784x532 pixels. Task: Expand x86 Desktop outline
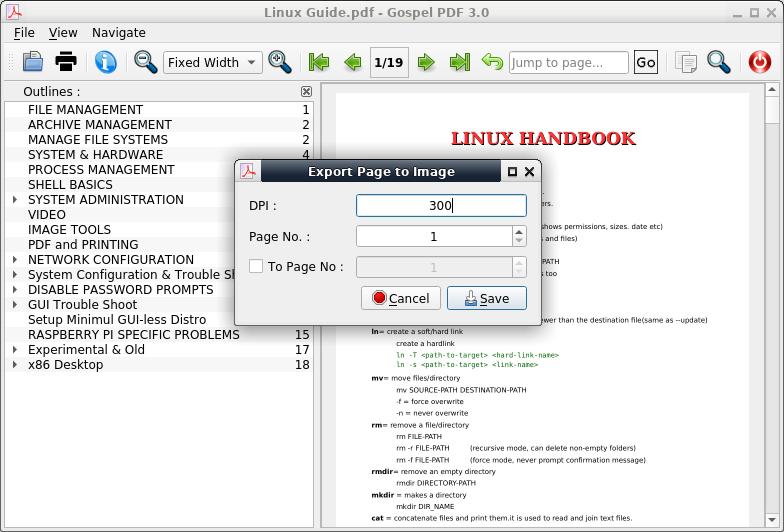(x=15, y=364)
